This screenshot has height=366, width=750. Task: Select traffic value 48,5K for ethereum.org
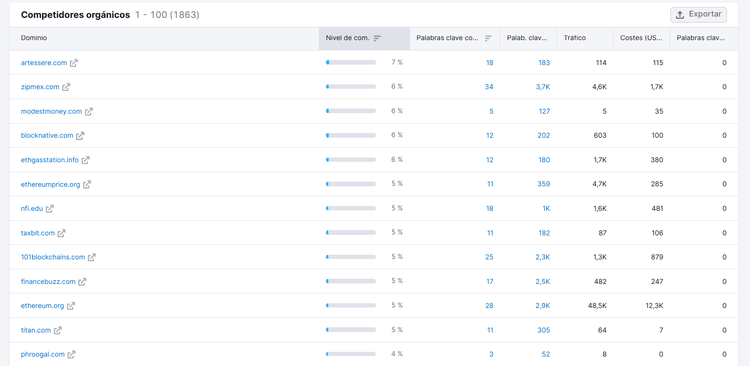[597, 306]
